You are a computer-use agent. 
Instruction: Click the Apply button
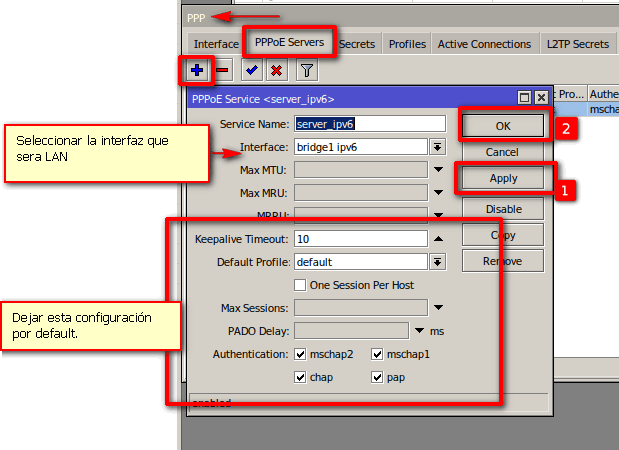(503, 178)
